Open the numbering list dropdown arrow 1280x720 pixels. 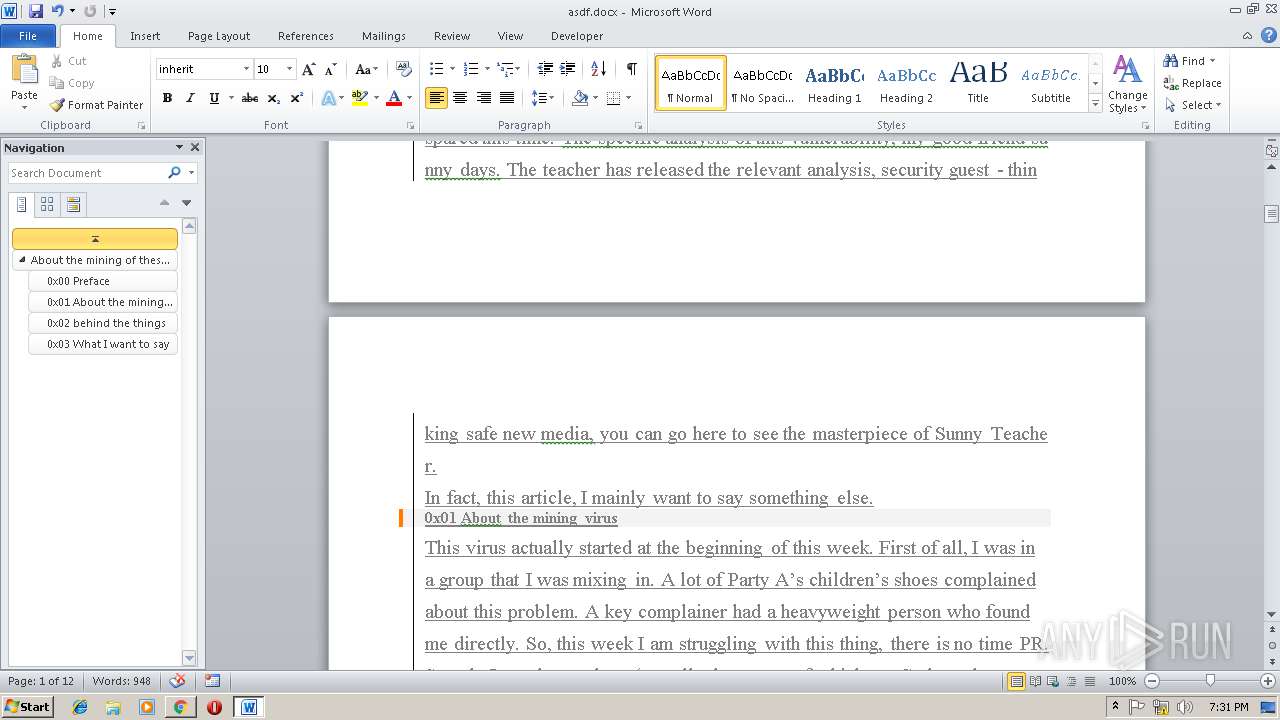(x=487, y=69)
